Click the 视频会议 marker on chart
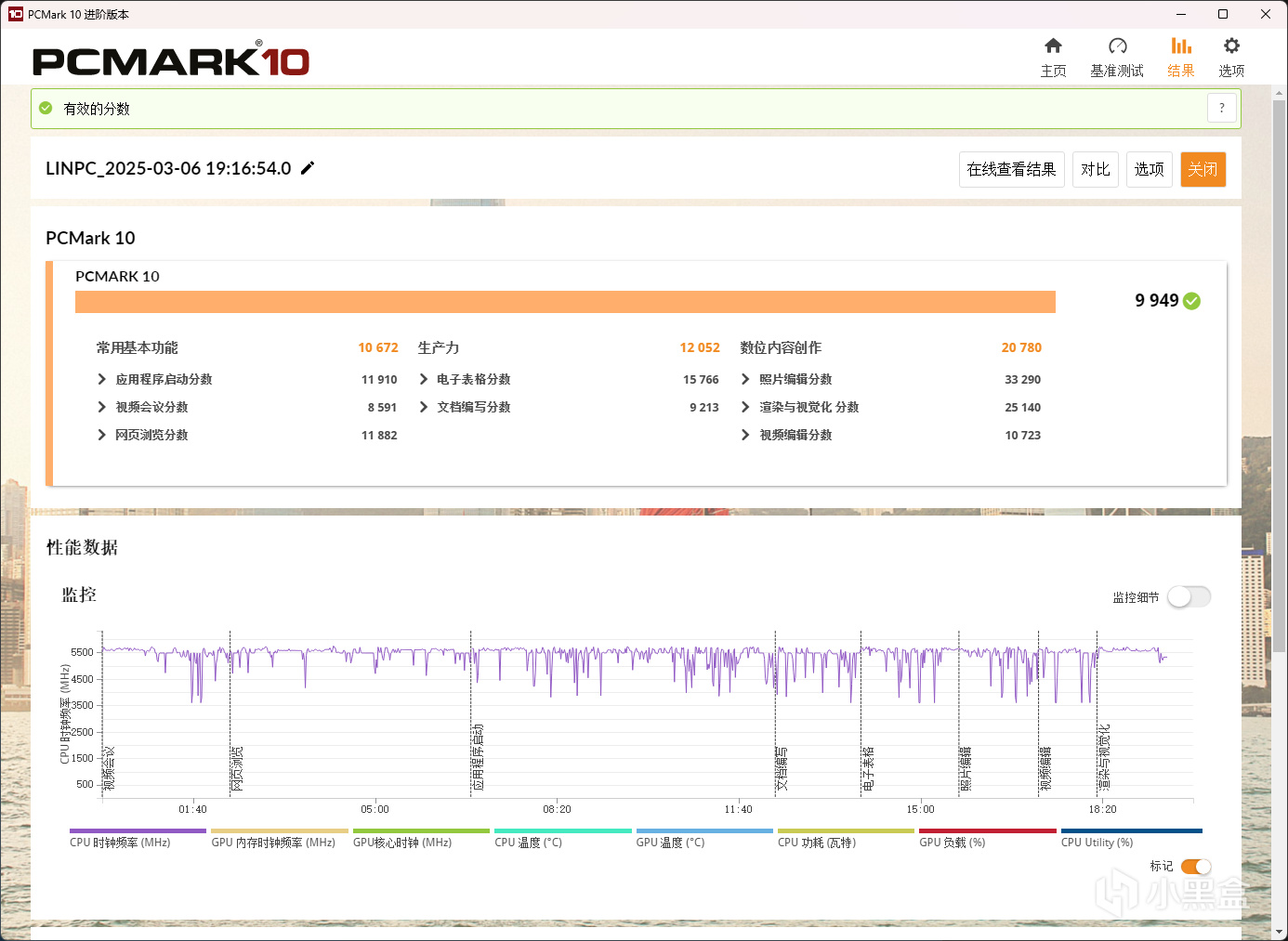1288x941 pixels. tap(109, 768)
